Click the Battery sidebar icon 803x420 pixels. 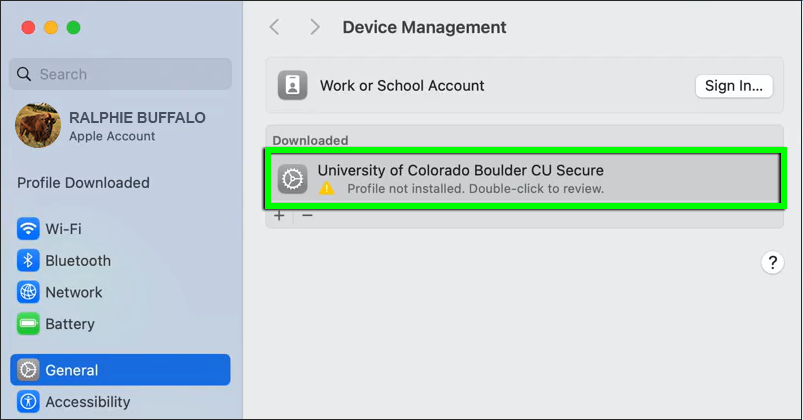click(28, 324)
